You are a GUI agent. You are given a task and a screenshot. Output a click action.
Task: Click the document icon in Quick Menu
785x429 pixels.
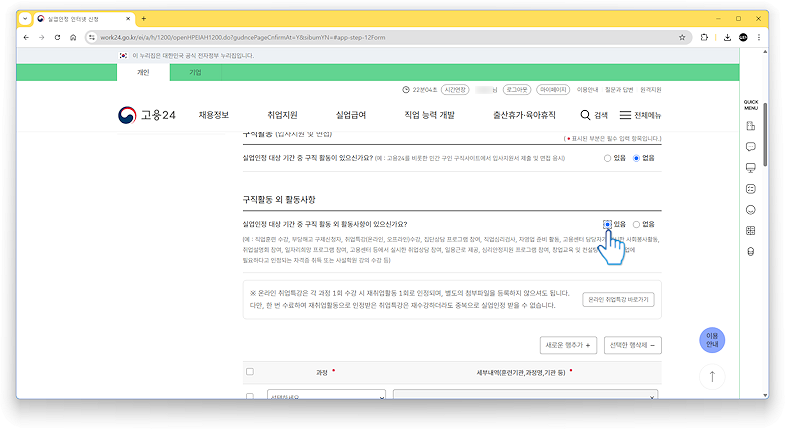click(750, 126)
